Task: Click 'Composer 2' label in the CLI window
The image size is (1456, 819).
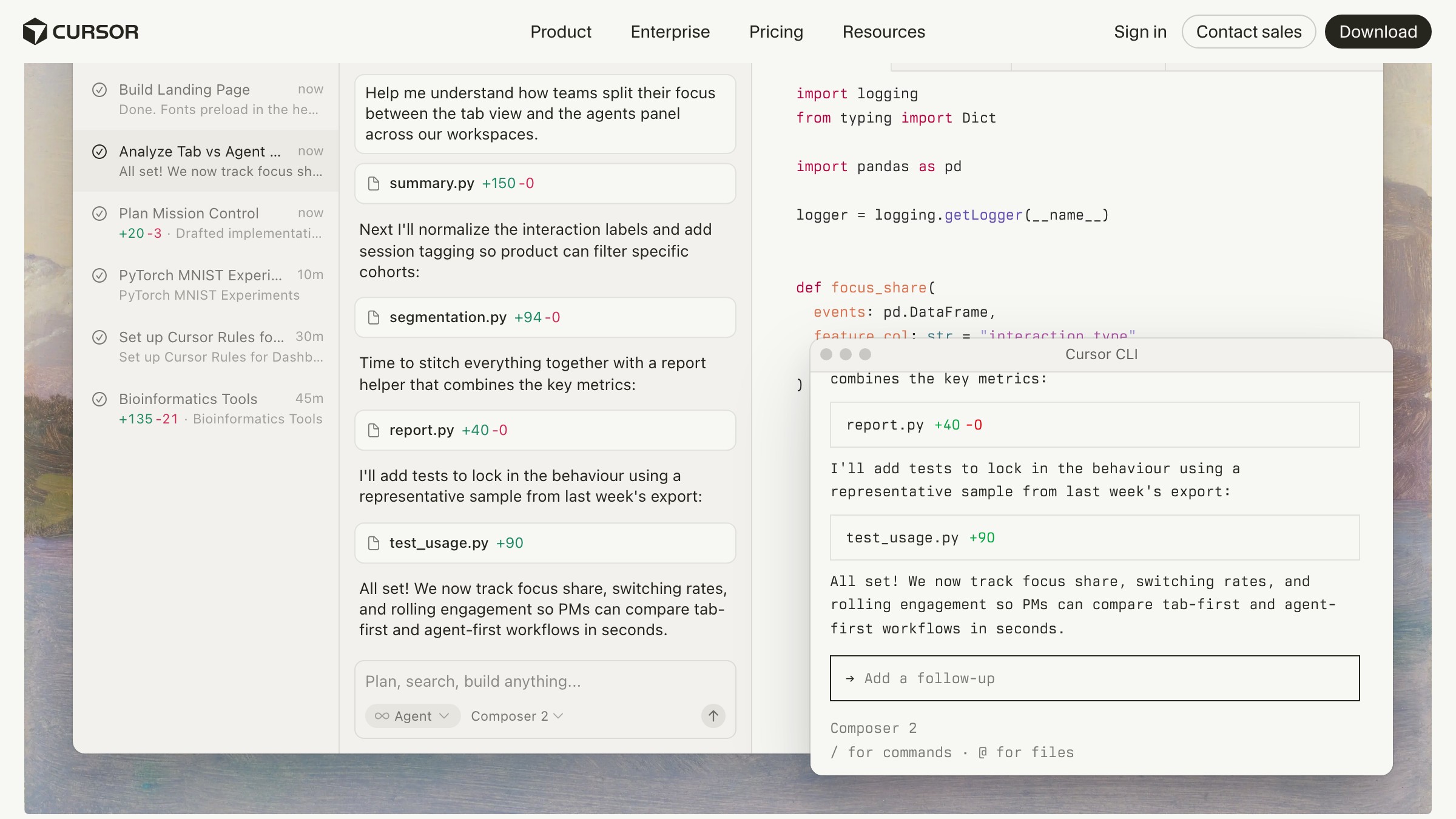Action: tap(874, 728)
